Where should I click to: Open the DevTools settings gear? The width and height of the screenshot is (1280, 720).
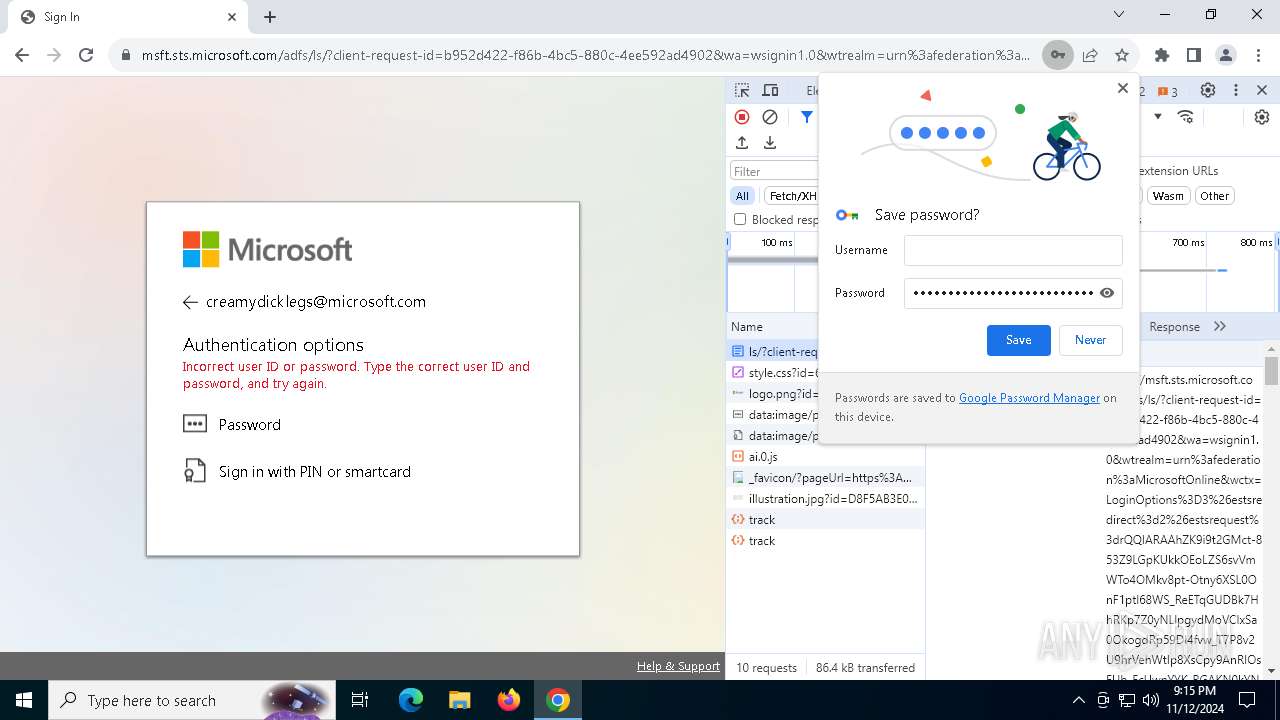(1208, 90)
